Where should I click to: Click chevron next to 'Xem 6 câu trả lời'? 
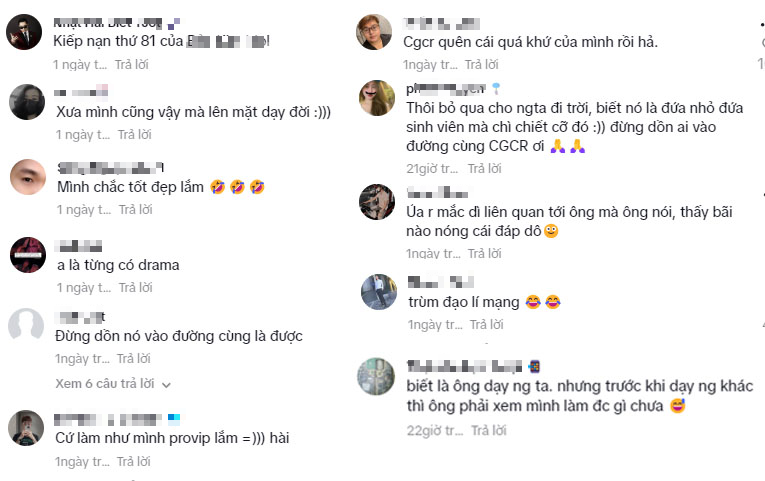pos(166,385)
